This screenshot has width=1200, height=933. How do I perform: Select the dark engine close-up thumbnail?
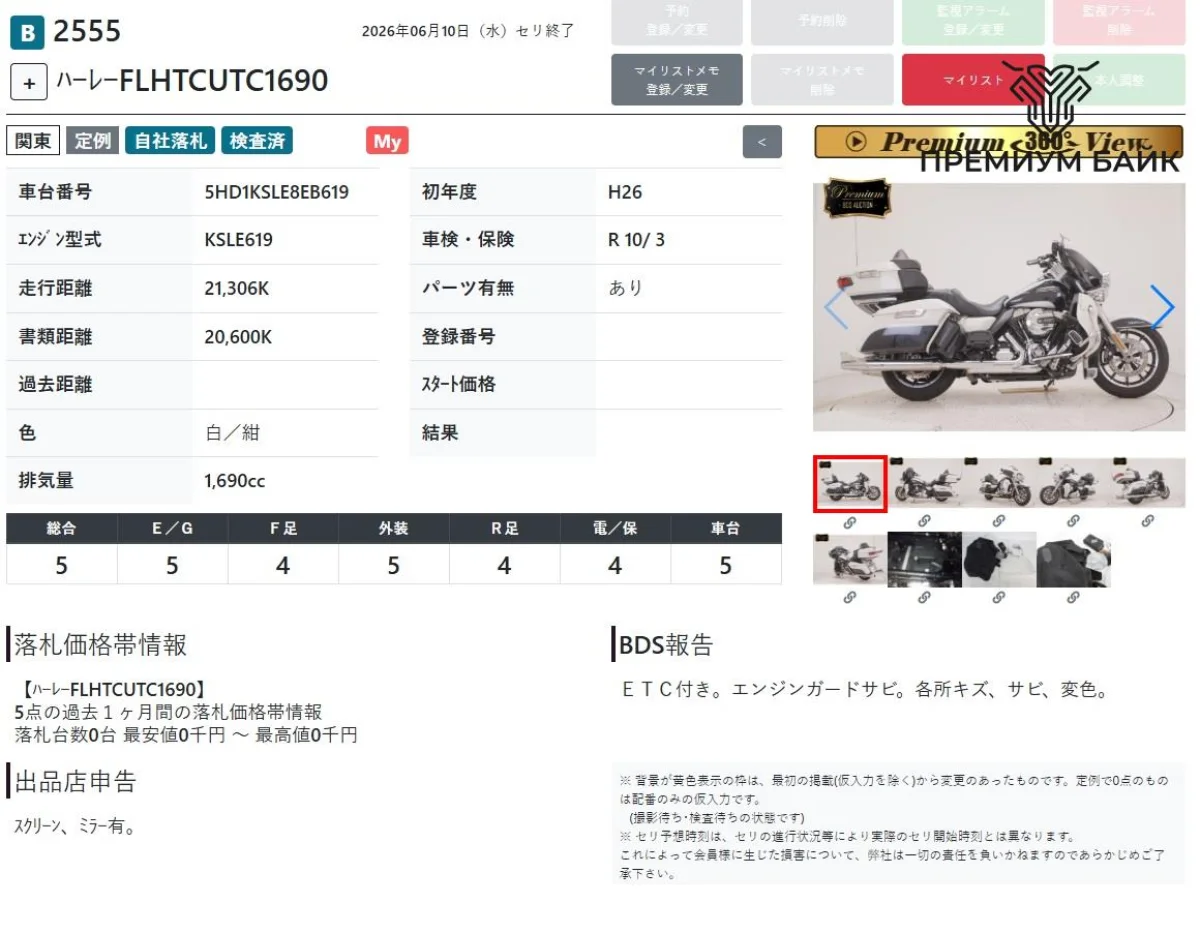pyautogui.click(x=925, y=559)
